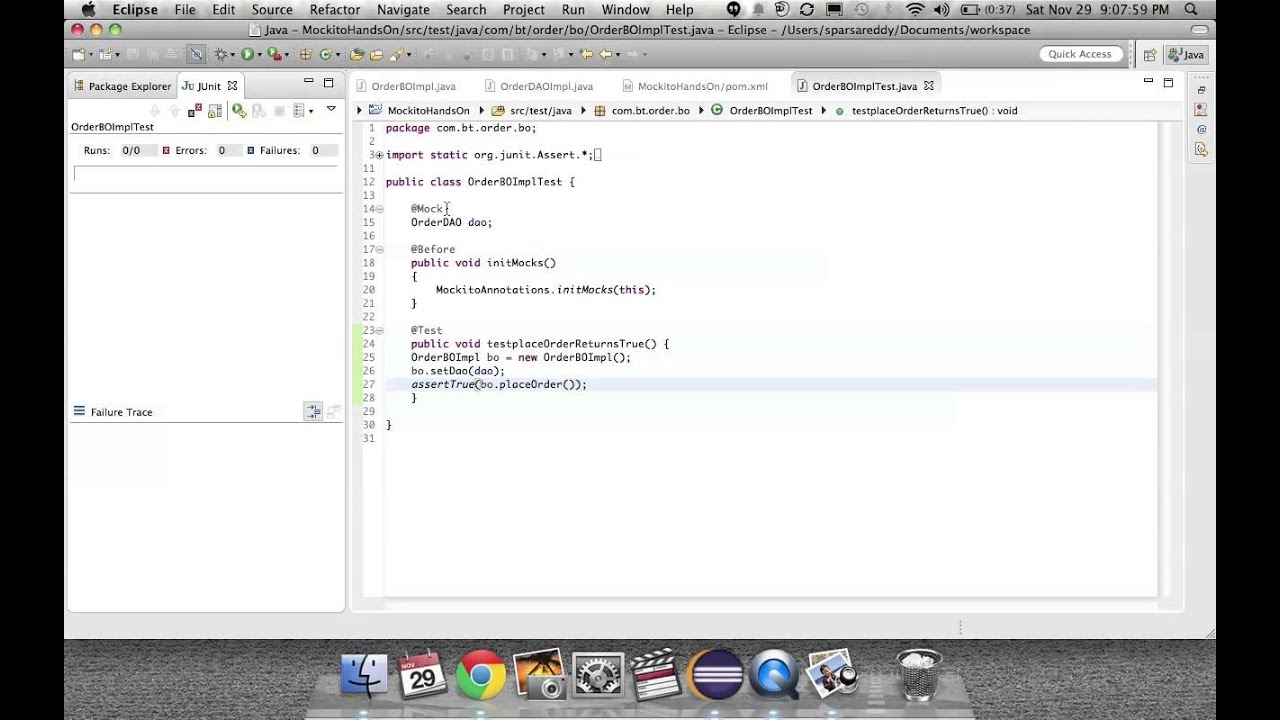Image resolution: width=1280 pixels, height=720 pixels.
Task: Collapse the @Before method fold on line 17
Action: (379, 249)
